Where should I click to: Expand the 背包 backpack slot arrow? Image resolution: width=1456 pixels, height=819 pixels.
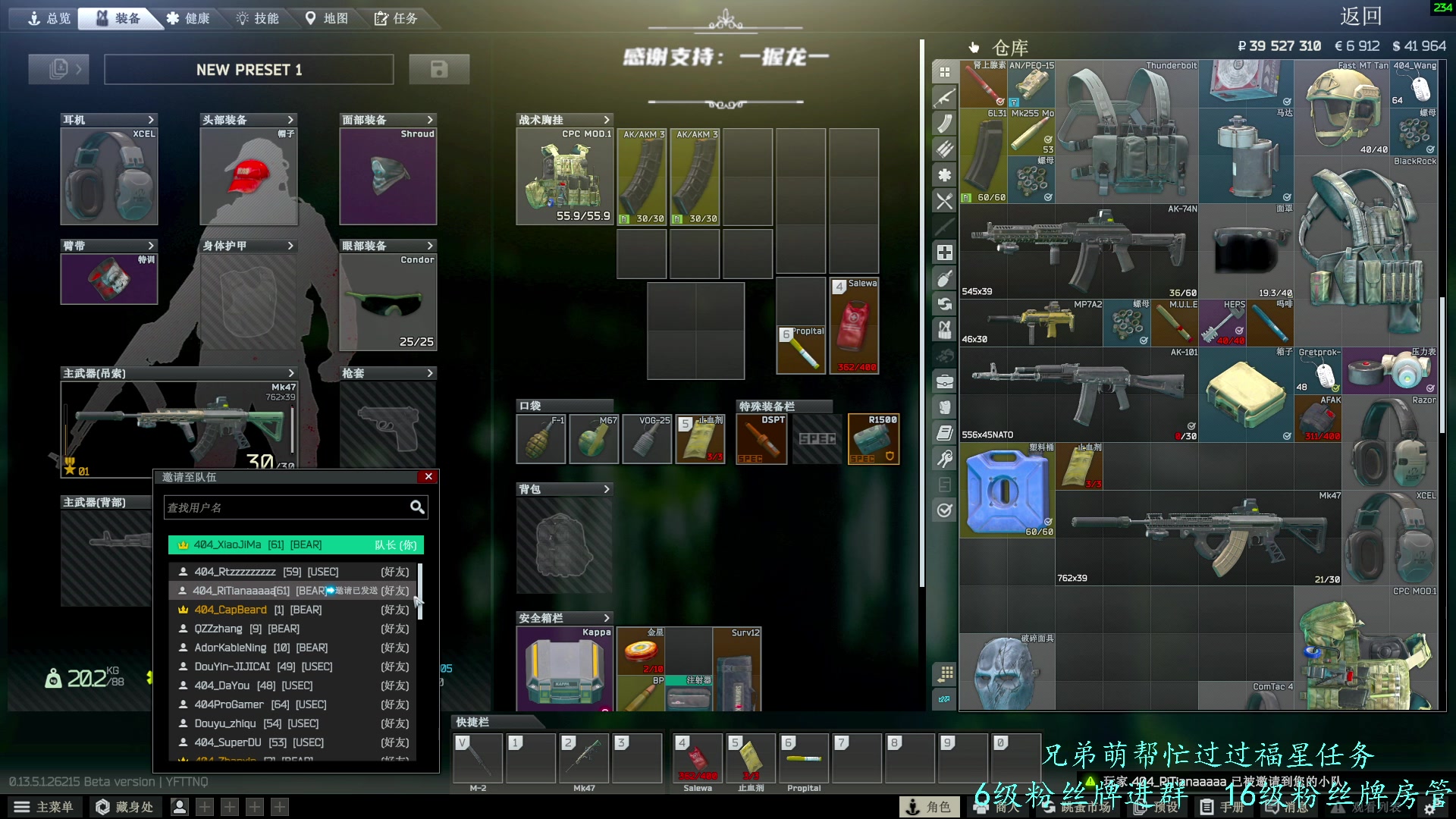pyautogui.click(x=606, y=489)
